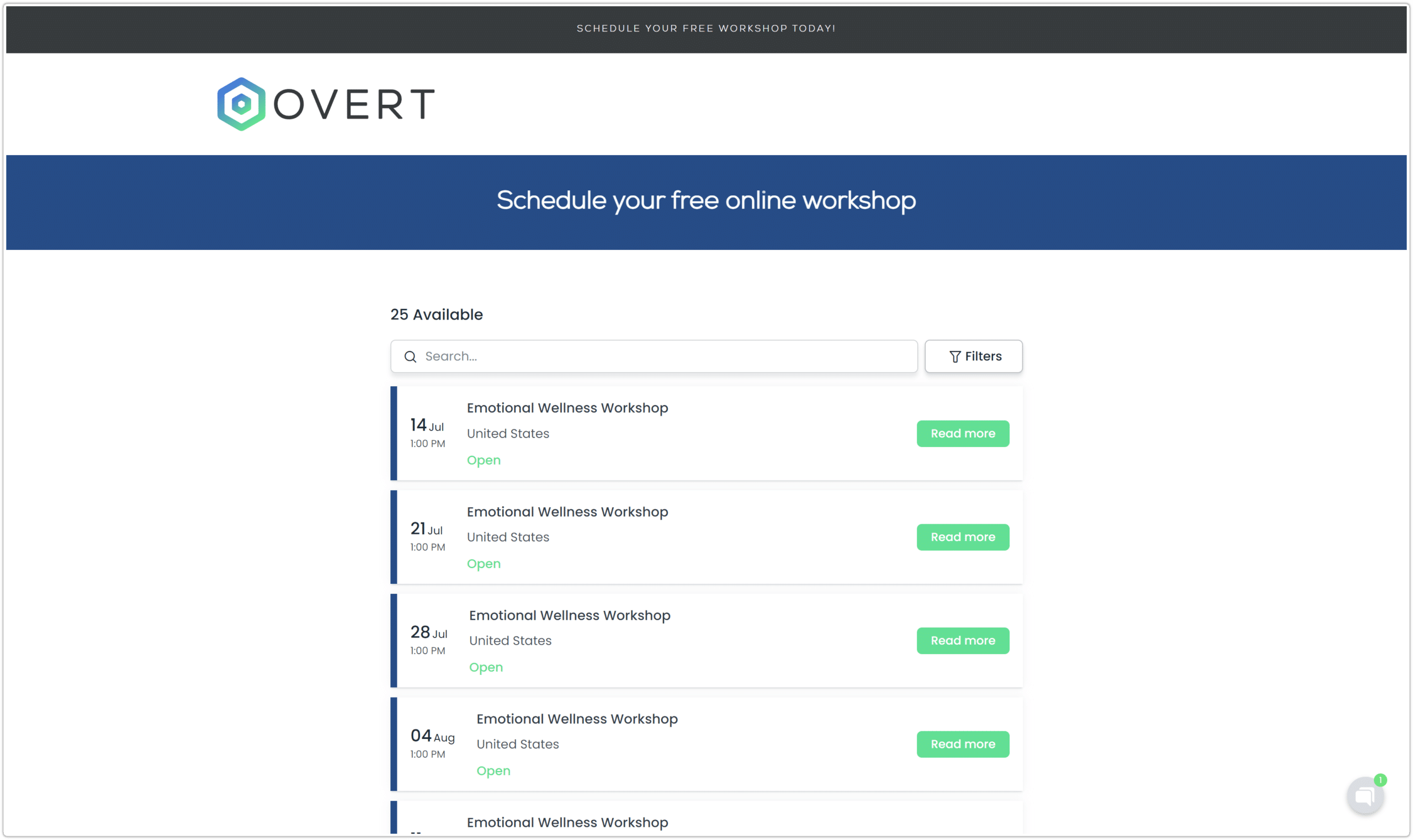Read more about the 04 Aug workshop

point(963,745)
